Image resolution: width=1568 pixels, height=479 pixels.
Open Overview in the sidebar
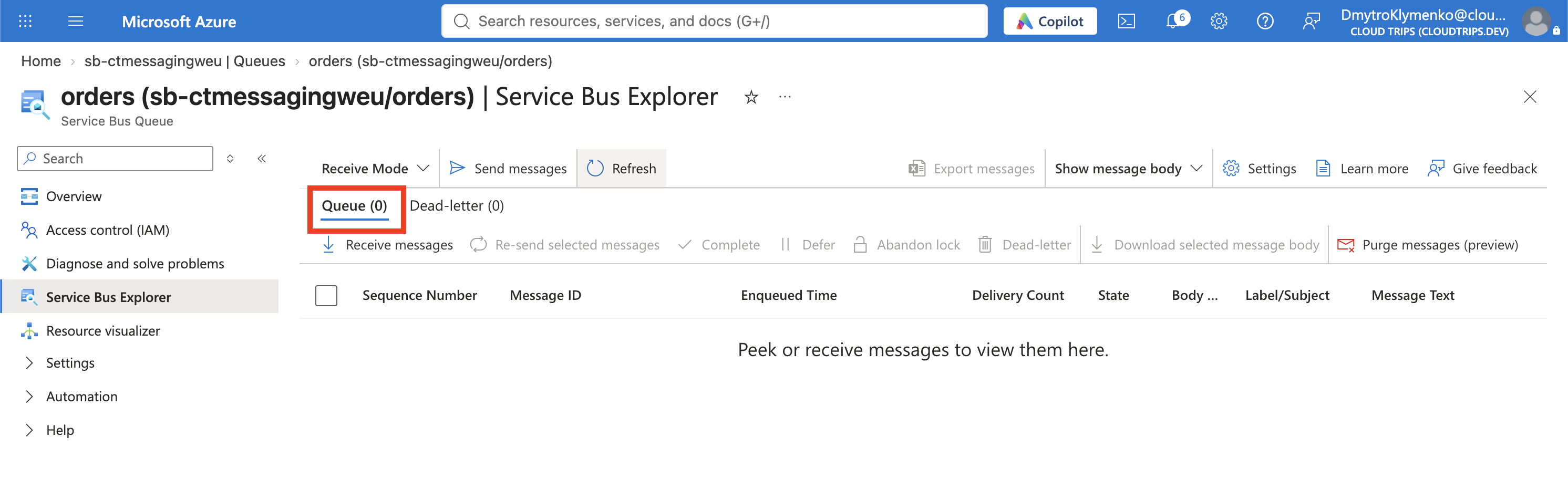click(74, 196)
